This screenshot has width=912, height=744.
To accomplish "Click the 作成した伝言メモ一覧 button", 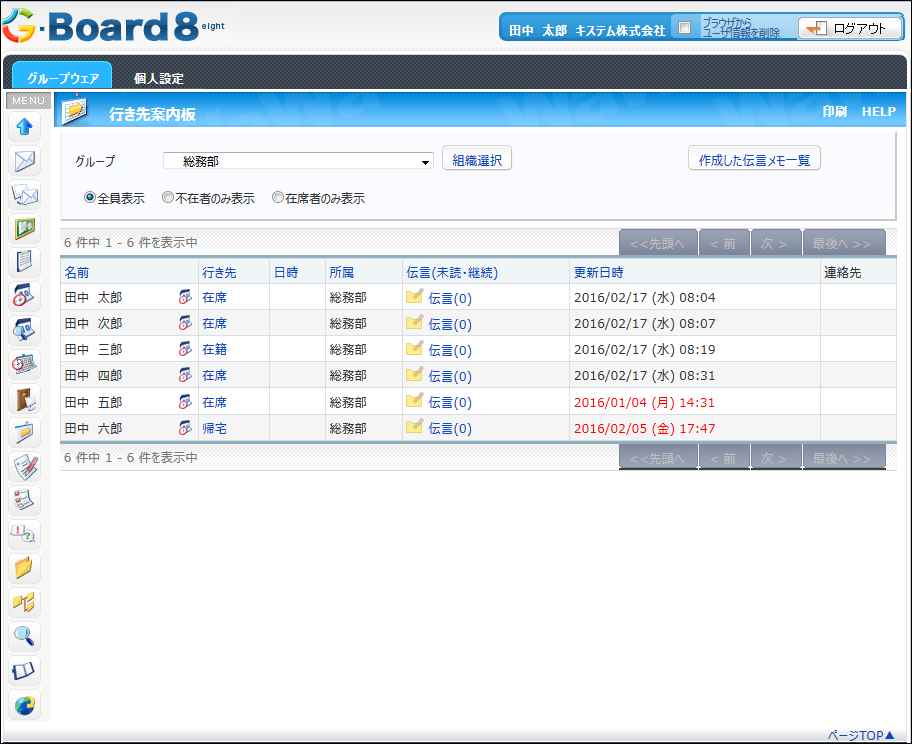I will pyautogui.click(x=754, y=159).
